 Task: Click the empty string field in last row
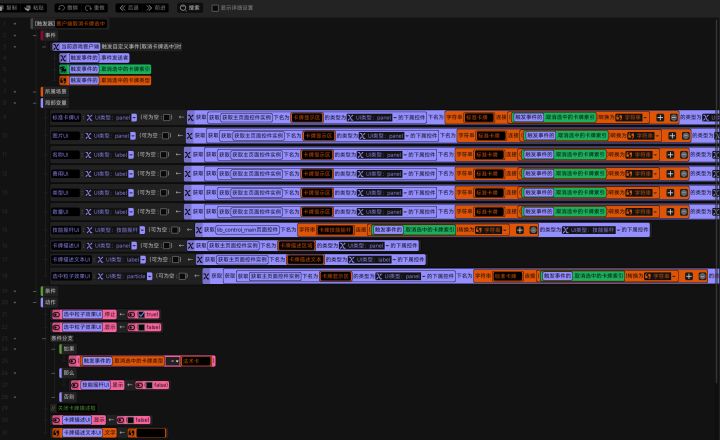[x=151, y=433]
